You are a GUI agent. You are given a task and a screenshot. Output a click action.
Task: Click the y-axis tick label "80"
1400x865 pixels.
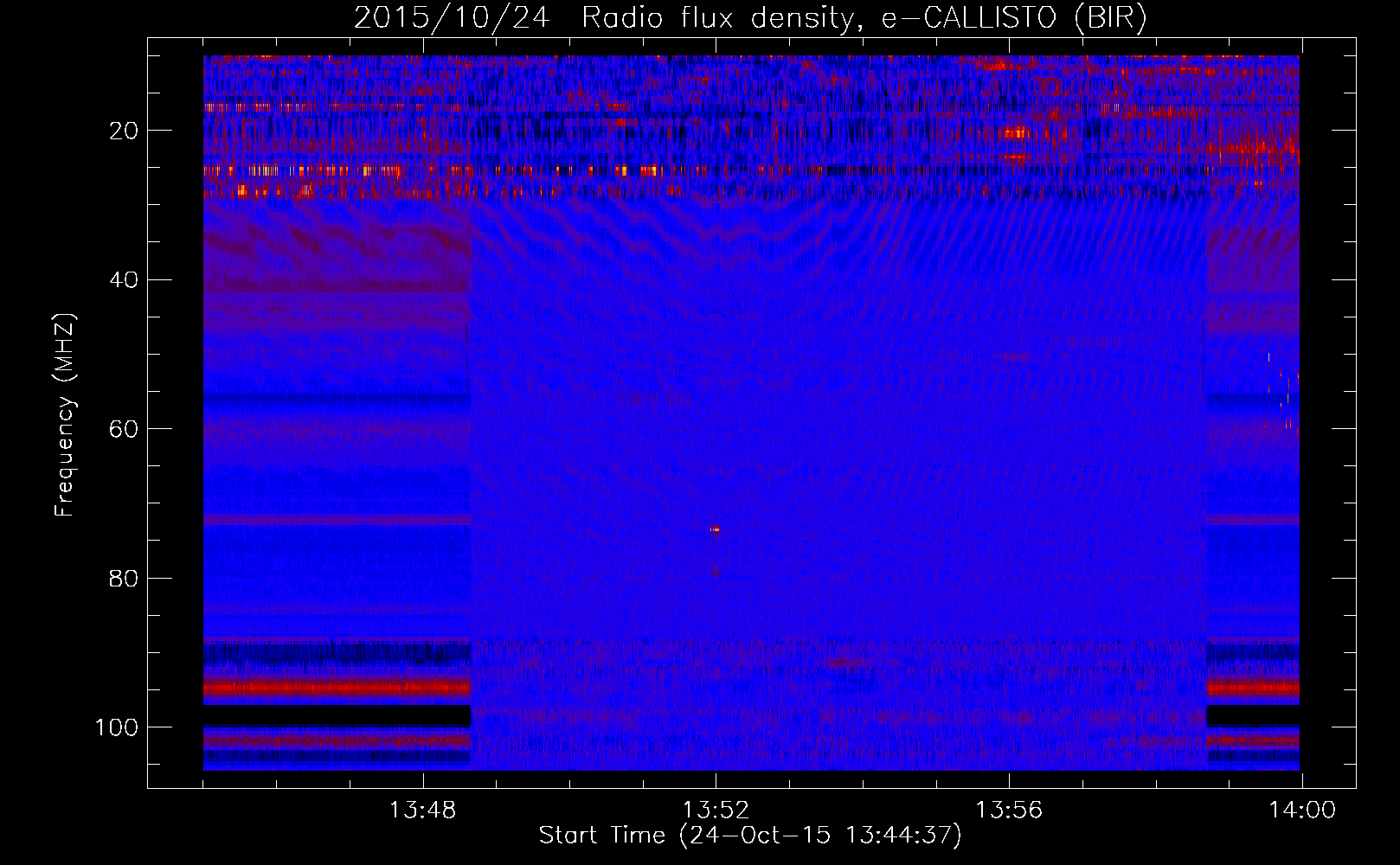[x=125, y=579]
